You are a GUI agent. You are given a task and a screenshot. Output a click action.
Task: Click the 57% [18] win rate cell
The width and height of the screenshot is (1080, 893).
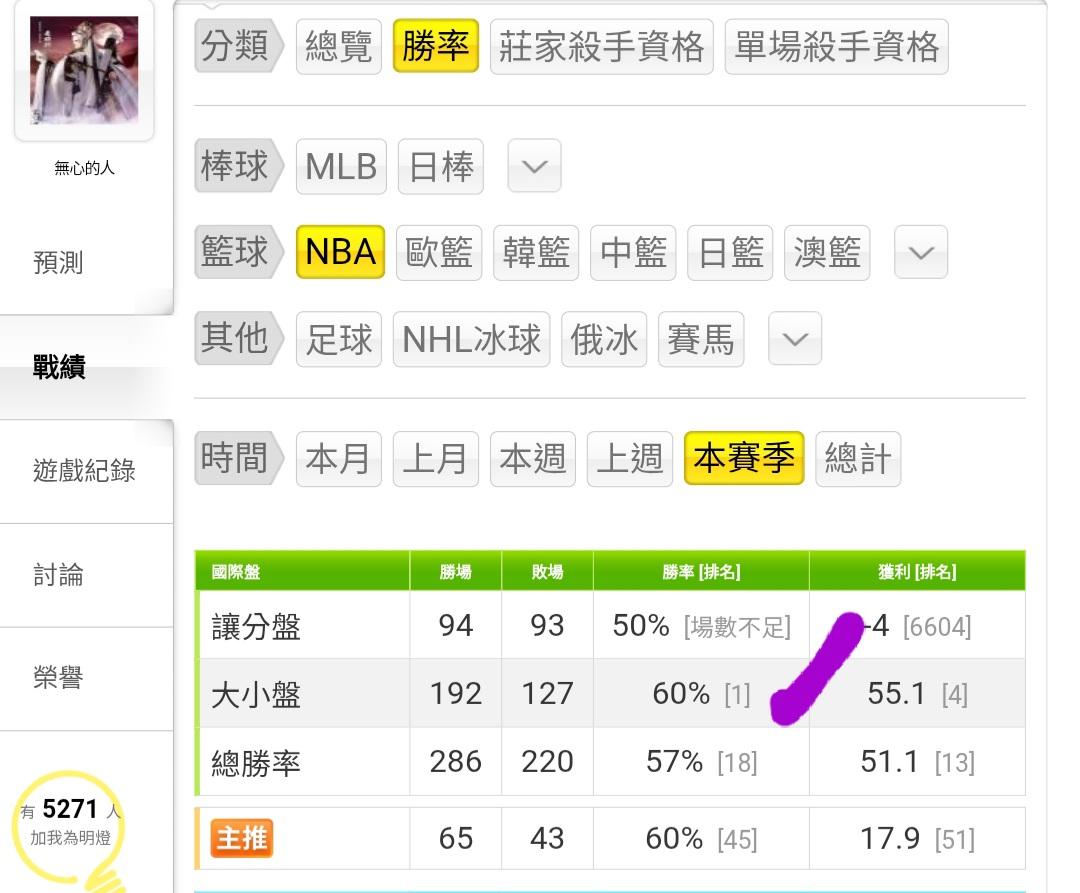click(701, 761)
